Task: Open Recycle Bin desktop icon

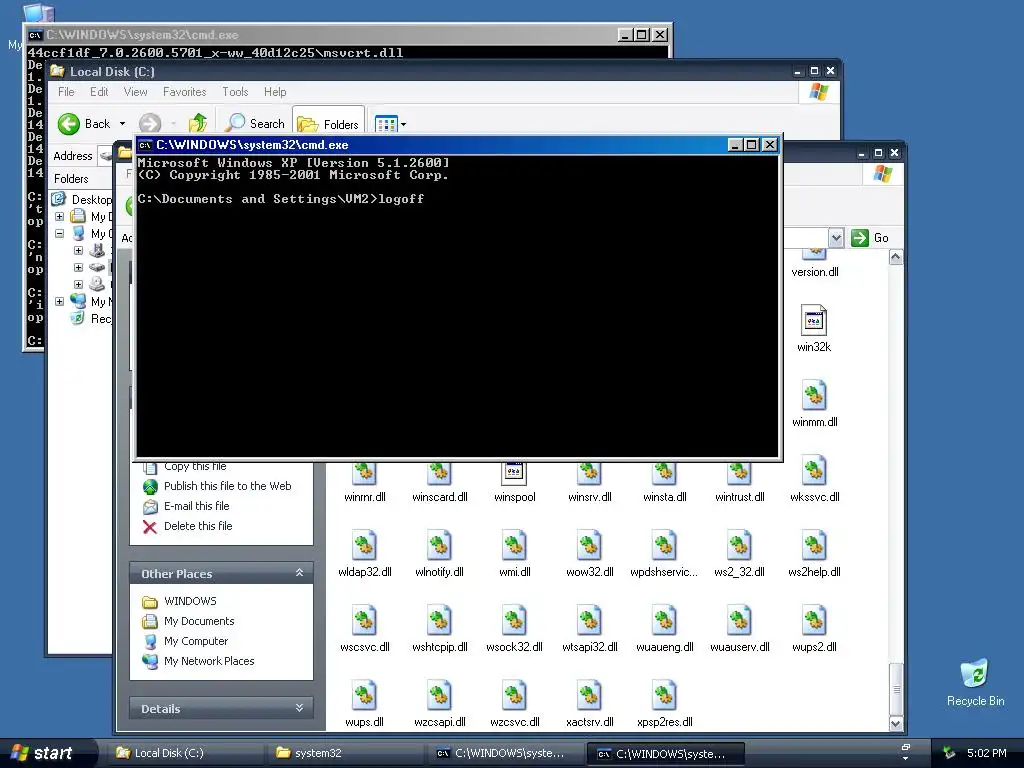Action: [975, 683]
